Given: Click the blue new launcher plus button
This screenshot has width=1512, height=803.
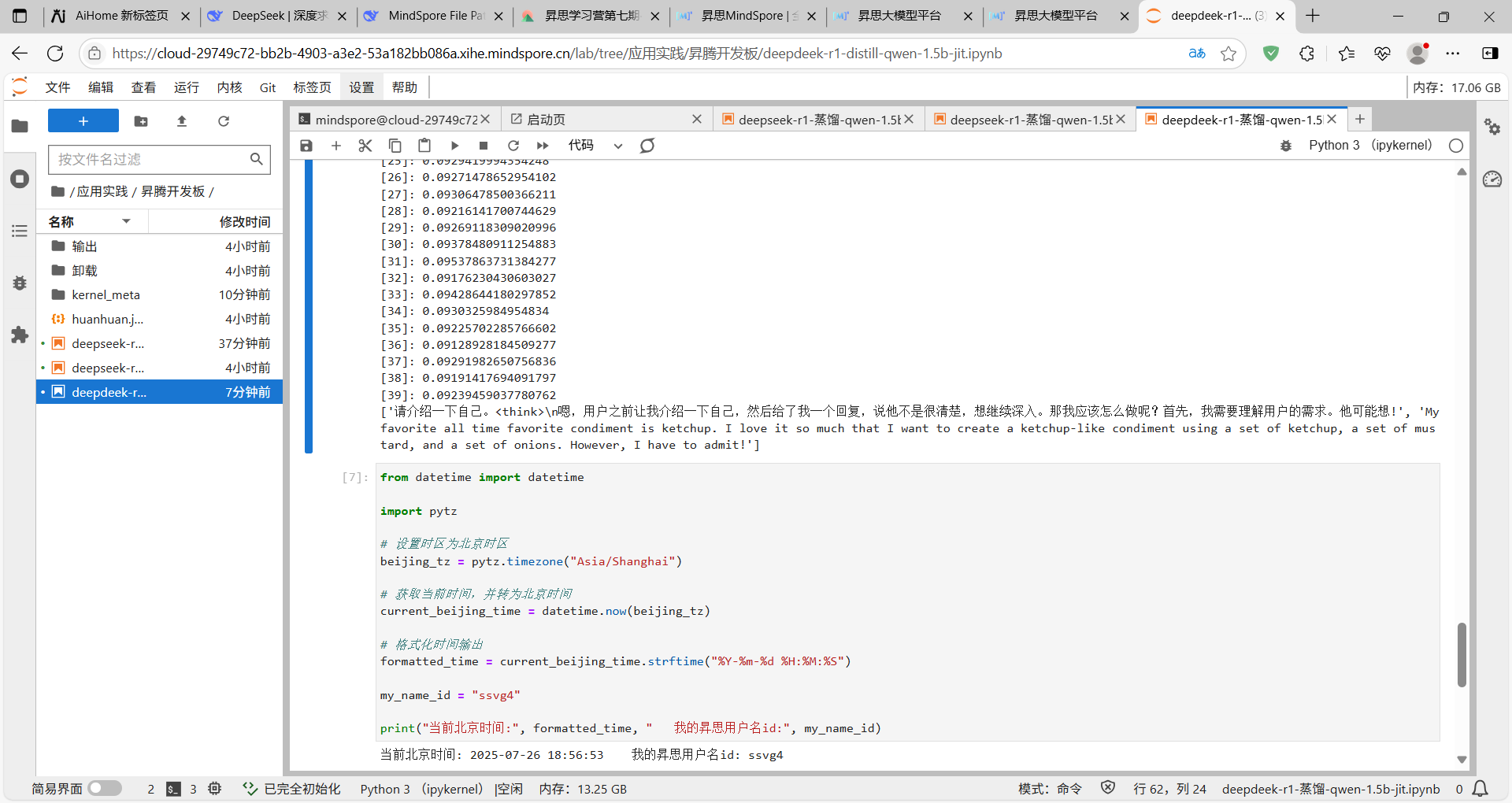Looking at the screenshot, I should coord(83,121).
